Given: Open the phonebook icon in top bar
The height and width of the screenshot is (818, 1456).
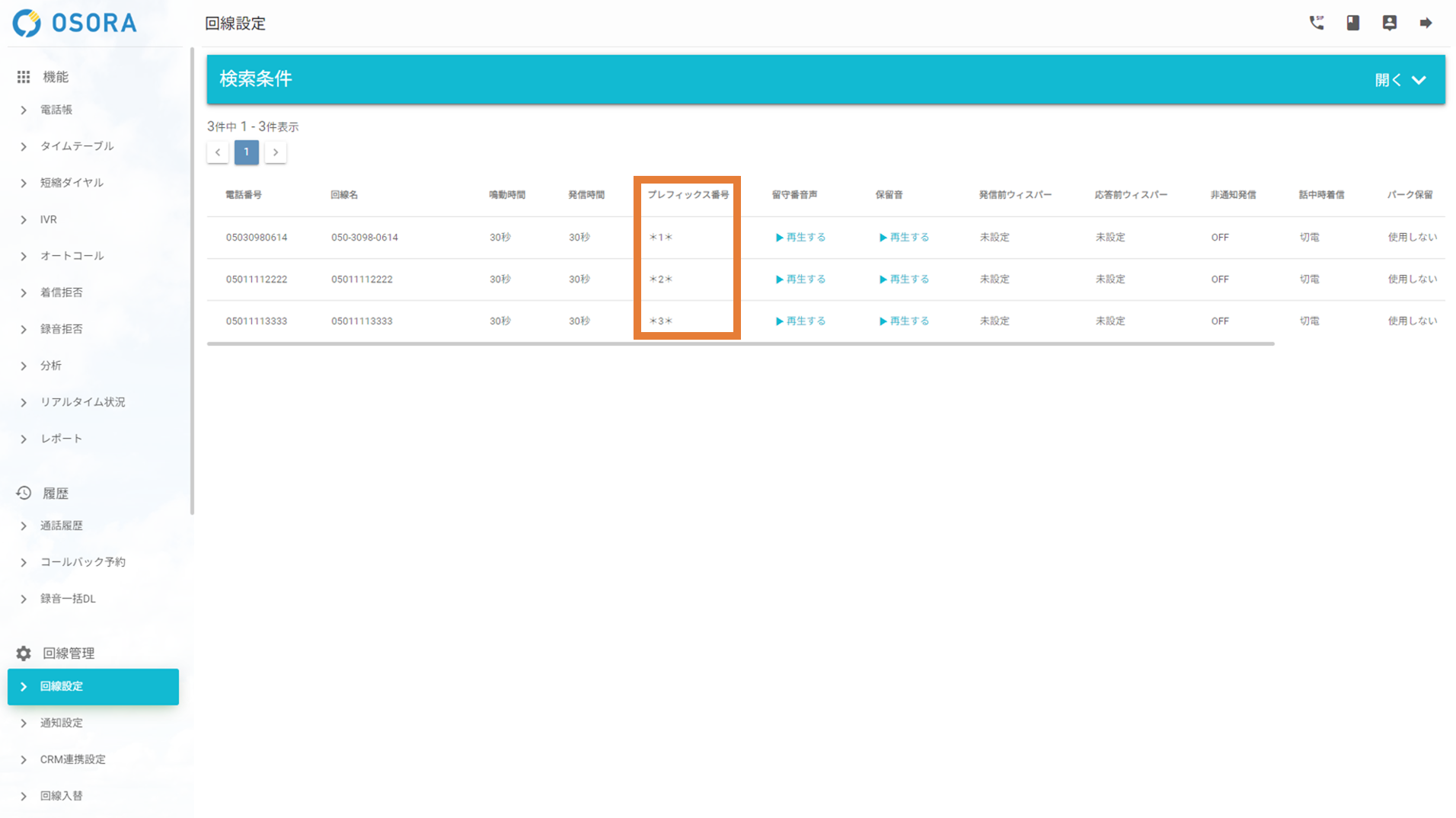Looking at the screenshot, I should point(1352,23).
